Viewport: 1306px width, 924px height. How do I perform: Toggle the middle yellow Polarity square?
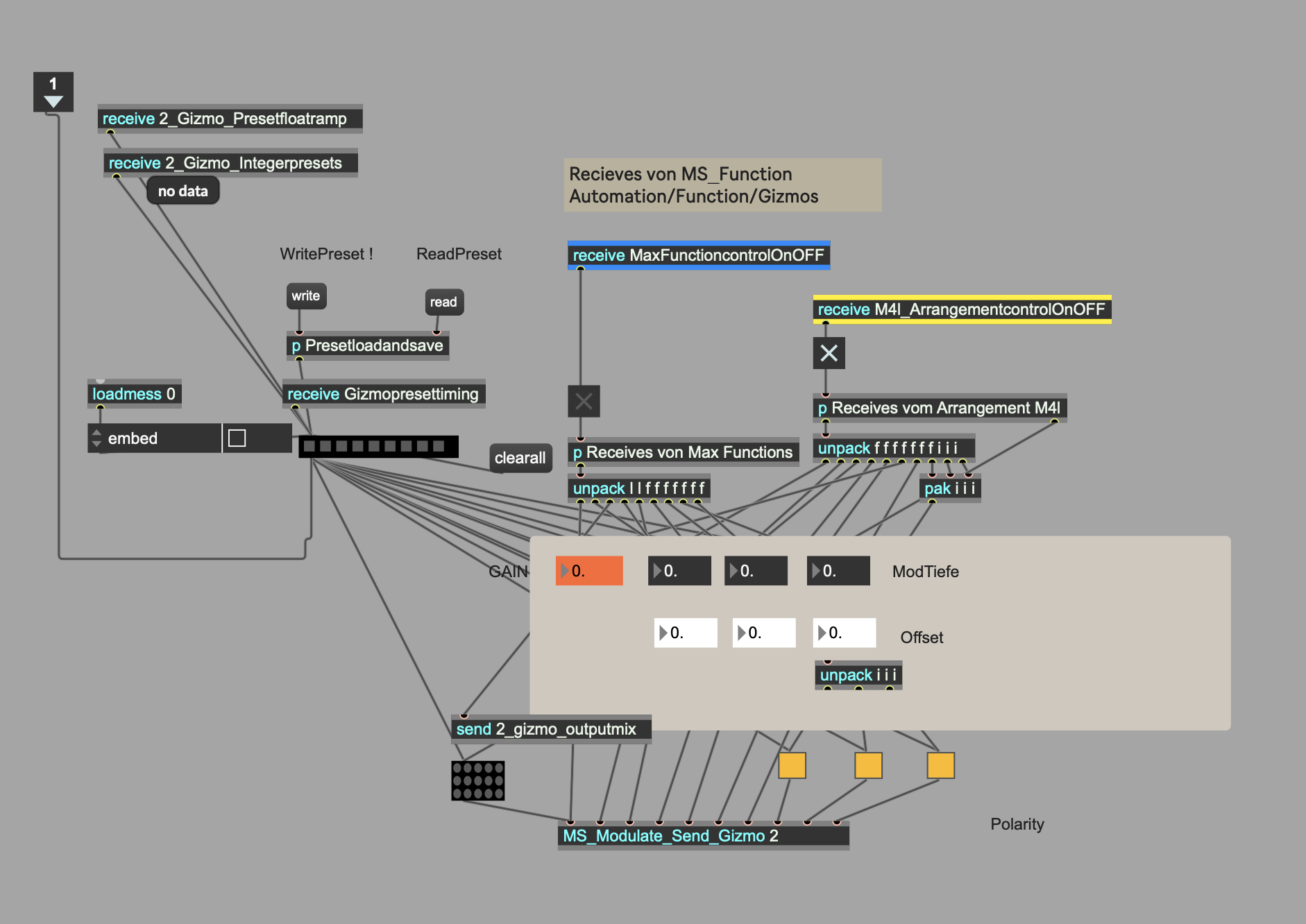coord(868,766)
